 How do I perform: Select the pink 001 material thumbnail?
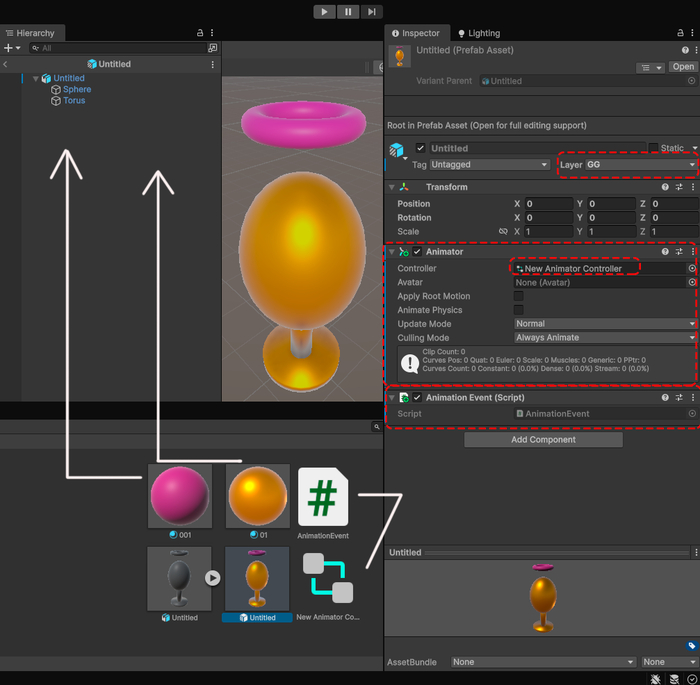179,496
